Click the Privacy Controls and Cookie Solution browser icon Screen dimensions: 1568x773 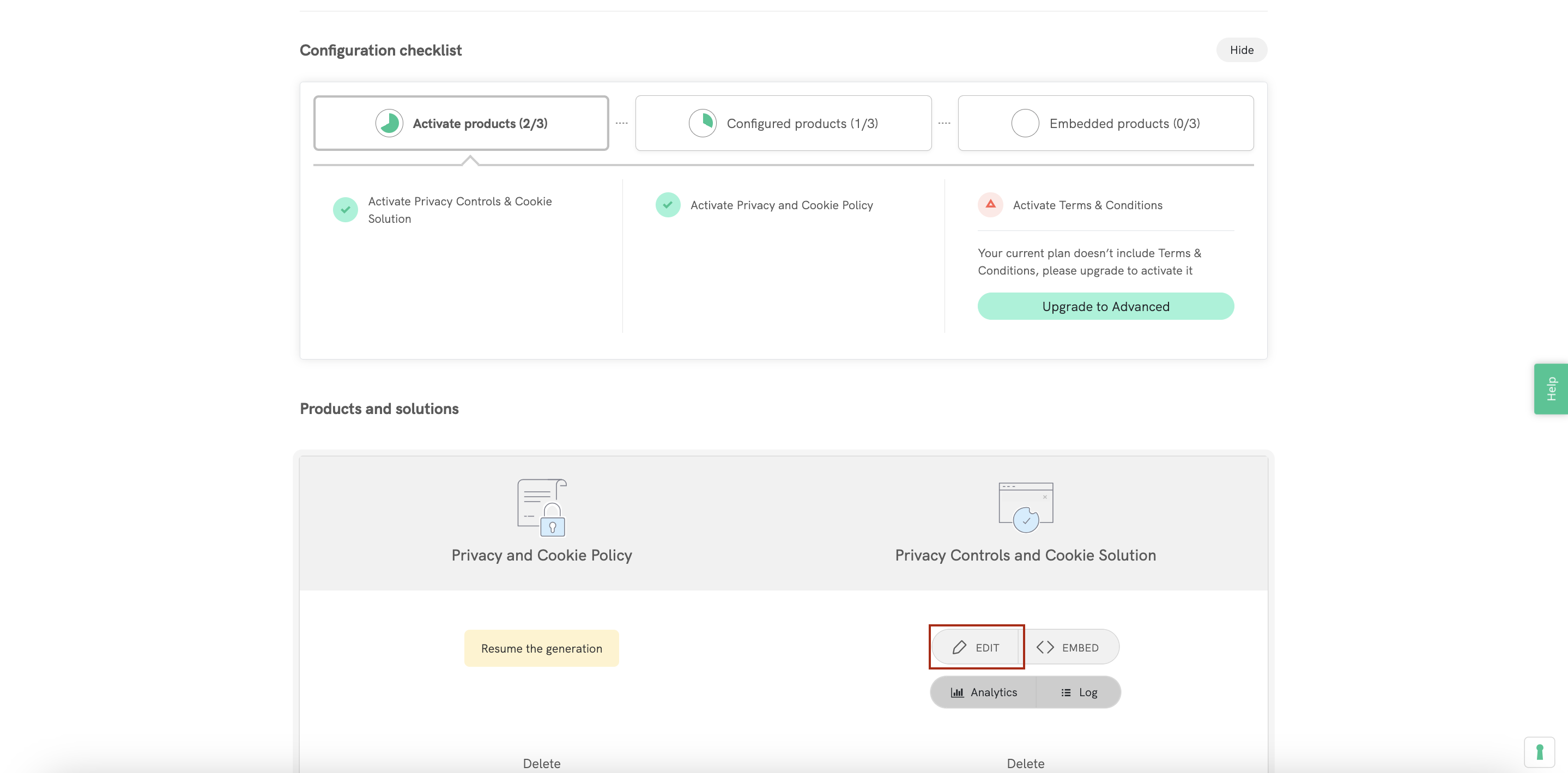coord(1025,505)
